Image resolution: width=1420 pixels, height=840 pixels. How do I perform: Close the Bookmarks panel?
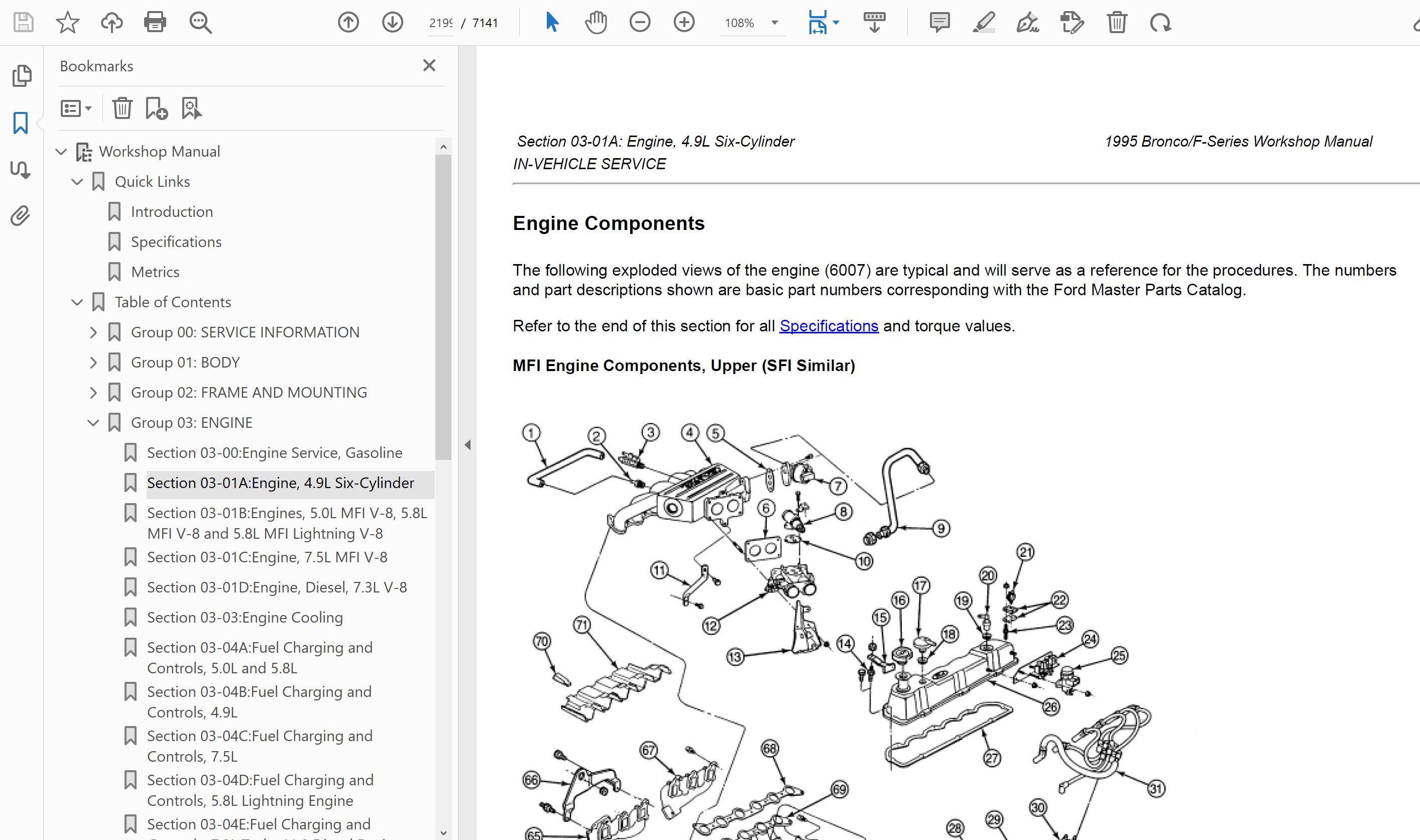(429, 66)
